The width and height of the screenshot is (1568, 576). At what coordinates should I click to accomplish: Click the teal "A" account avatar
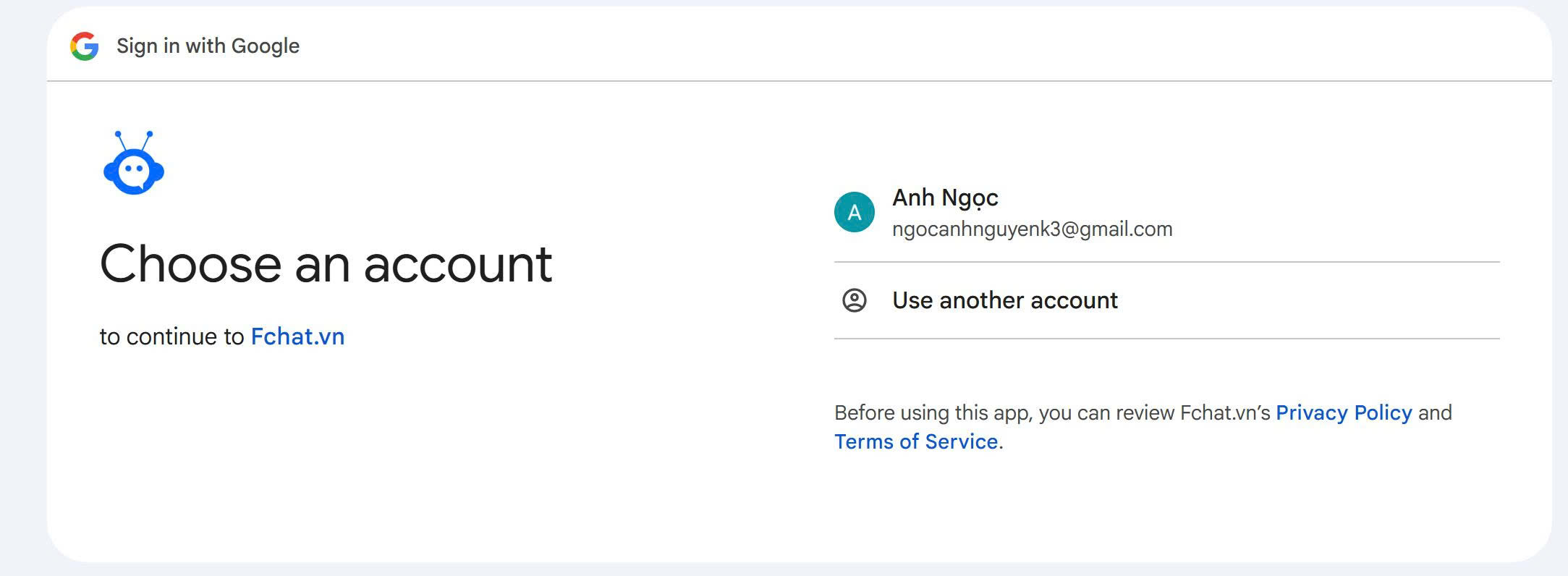(854, 212)
